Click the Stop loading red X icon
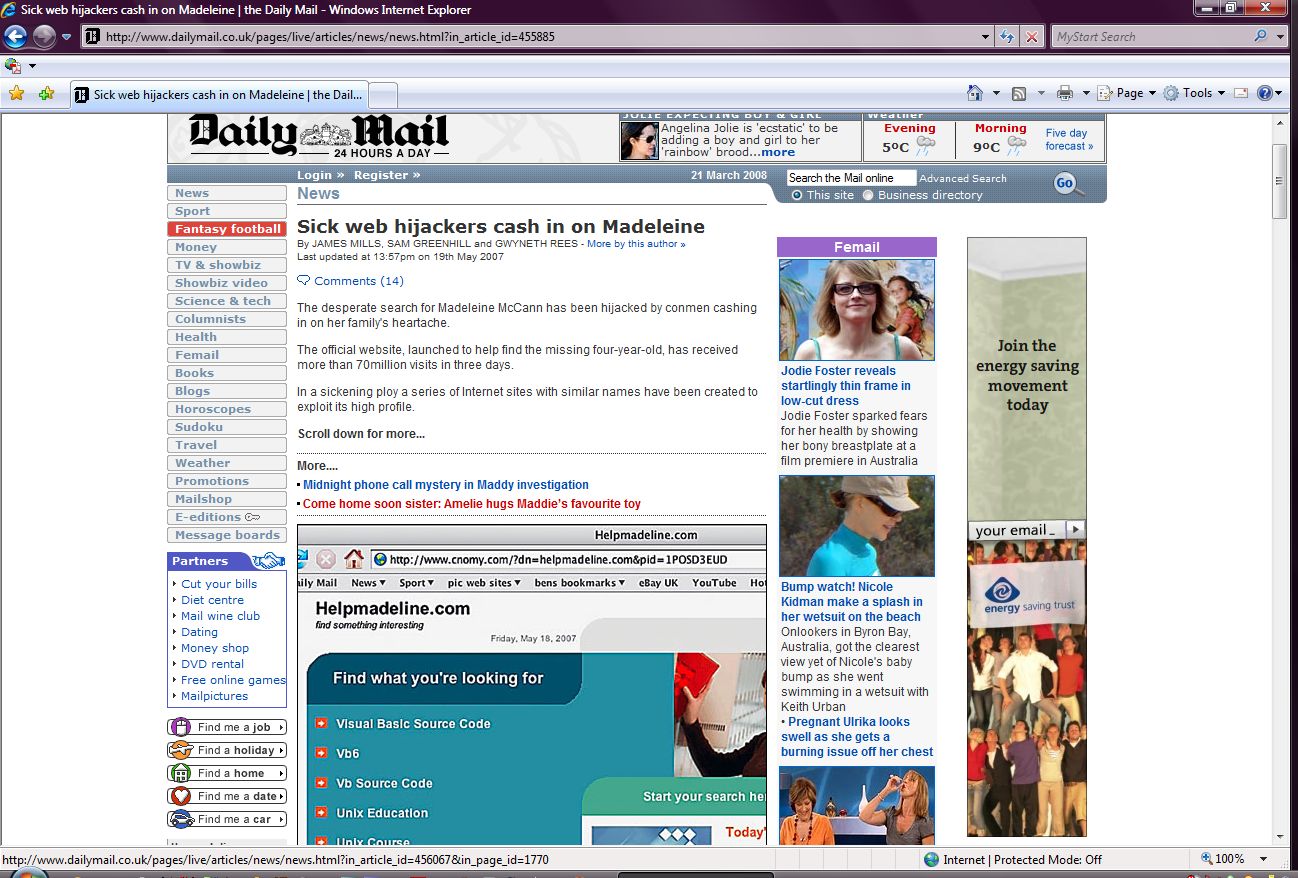Screen dimensions: 1298x878 (x=1032, y=37)
